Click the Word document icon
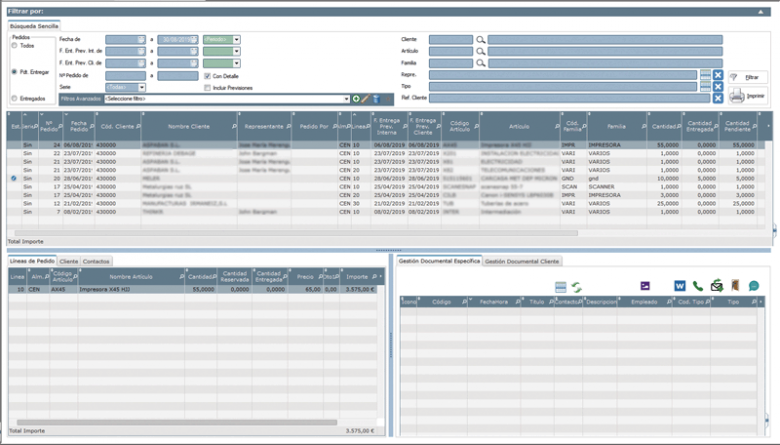780x445 pixels. (x=680, y=286)
